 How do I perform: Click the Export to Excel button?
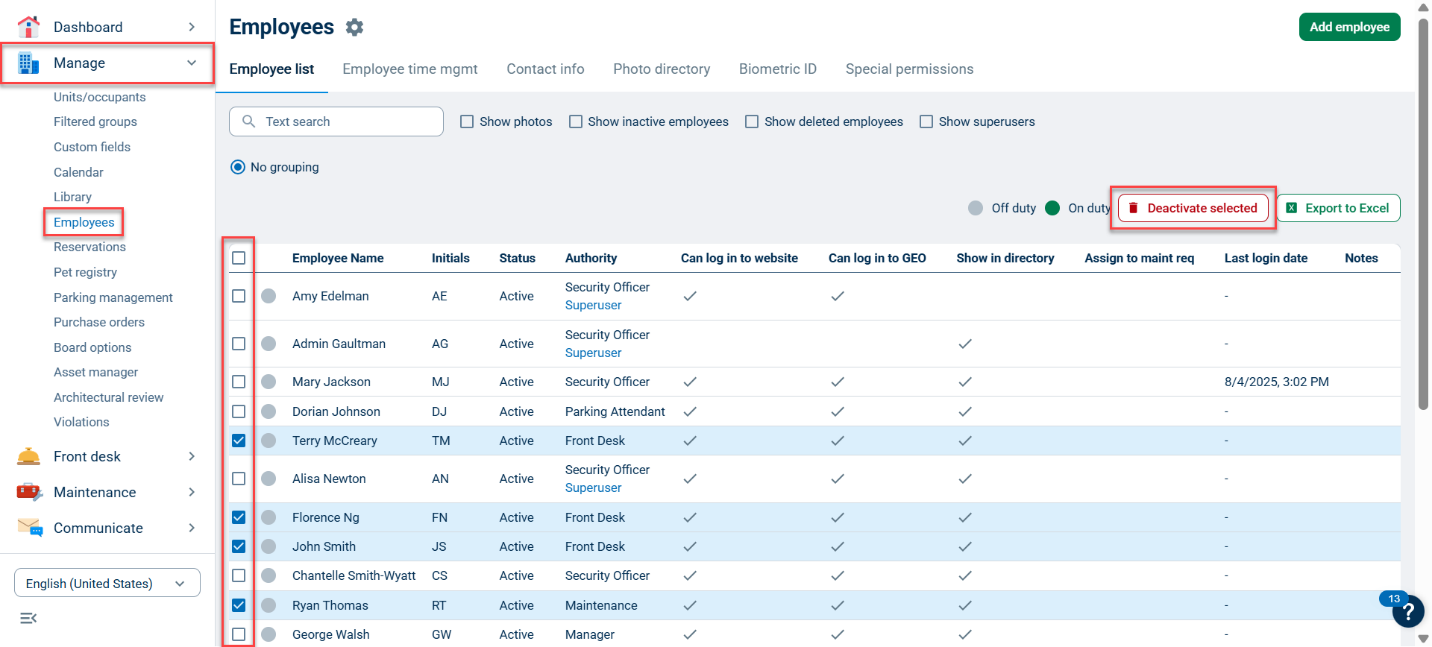click(x=1338, y=208)
